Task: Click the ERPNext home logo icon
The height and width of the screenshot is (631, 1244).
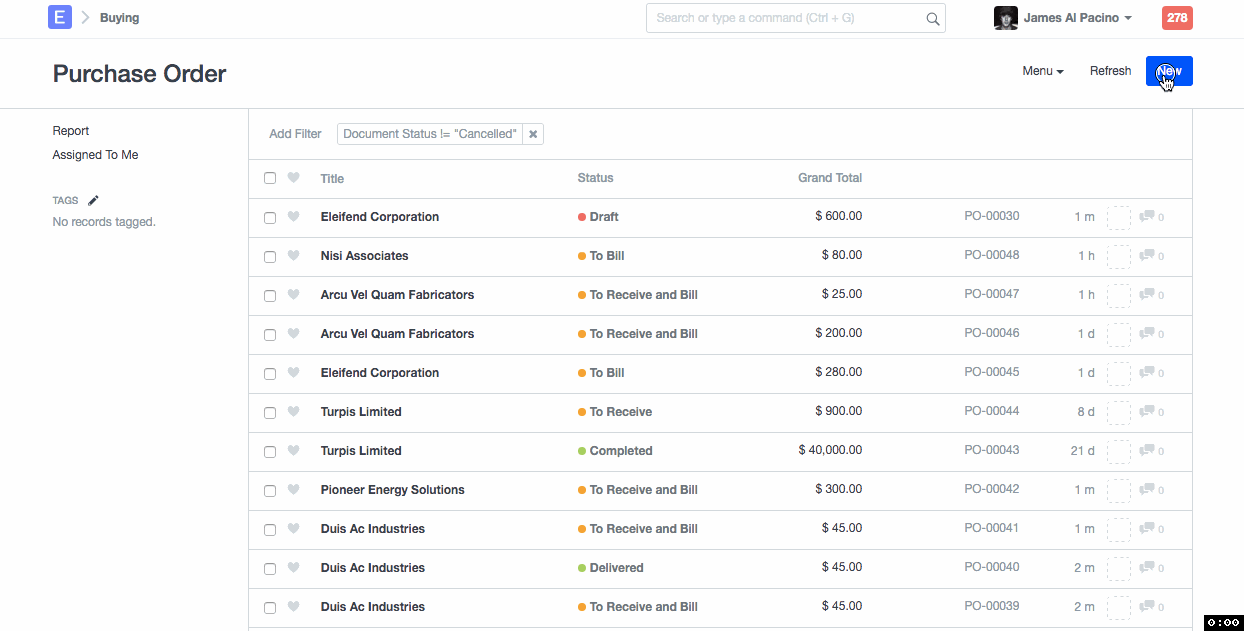Action: [x=60, y=18]
